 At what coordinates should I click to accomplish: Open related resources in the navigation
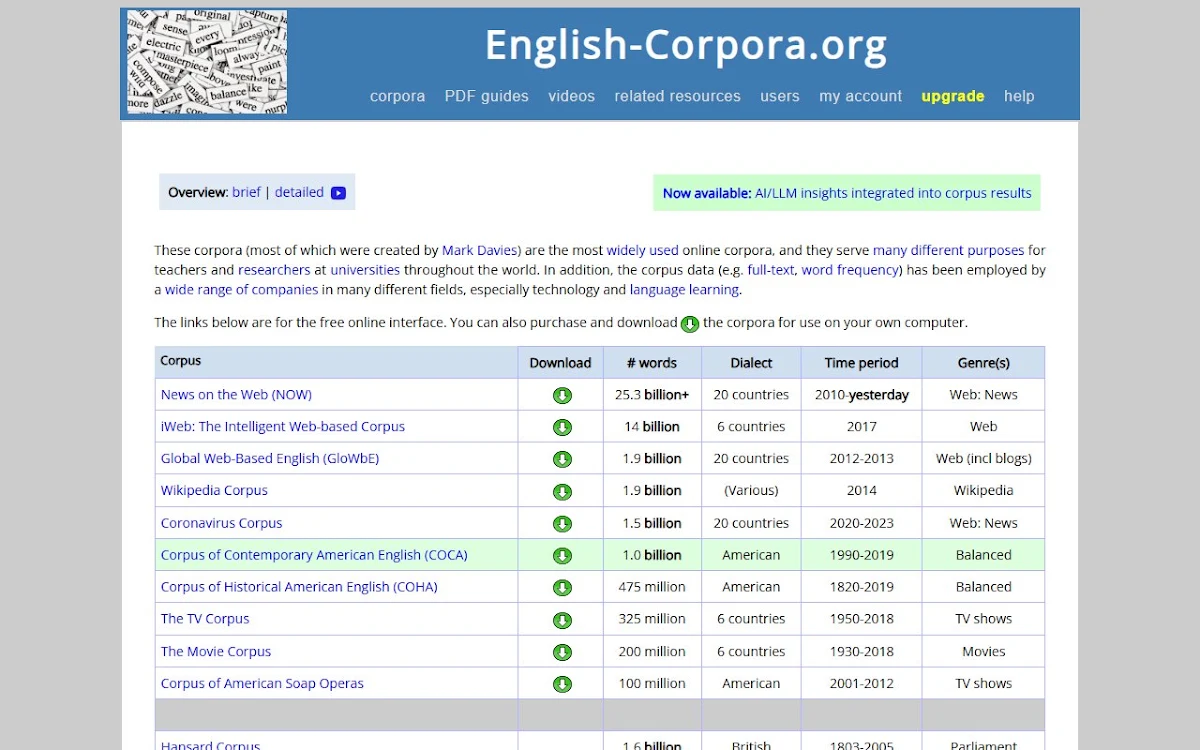click(677, 96)
